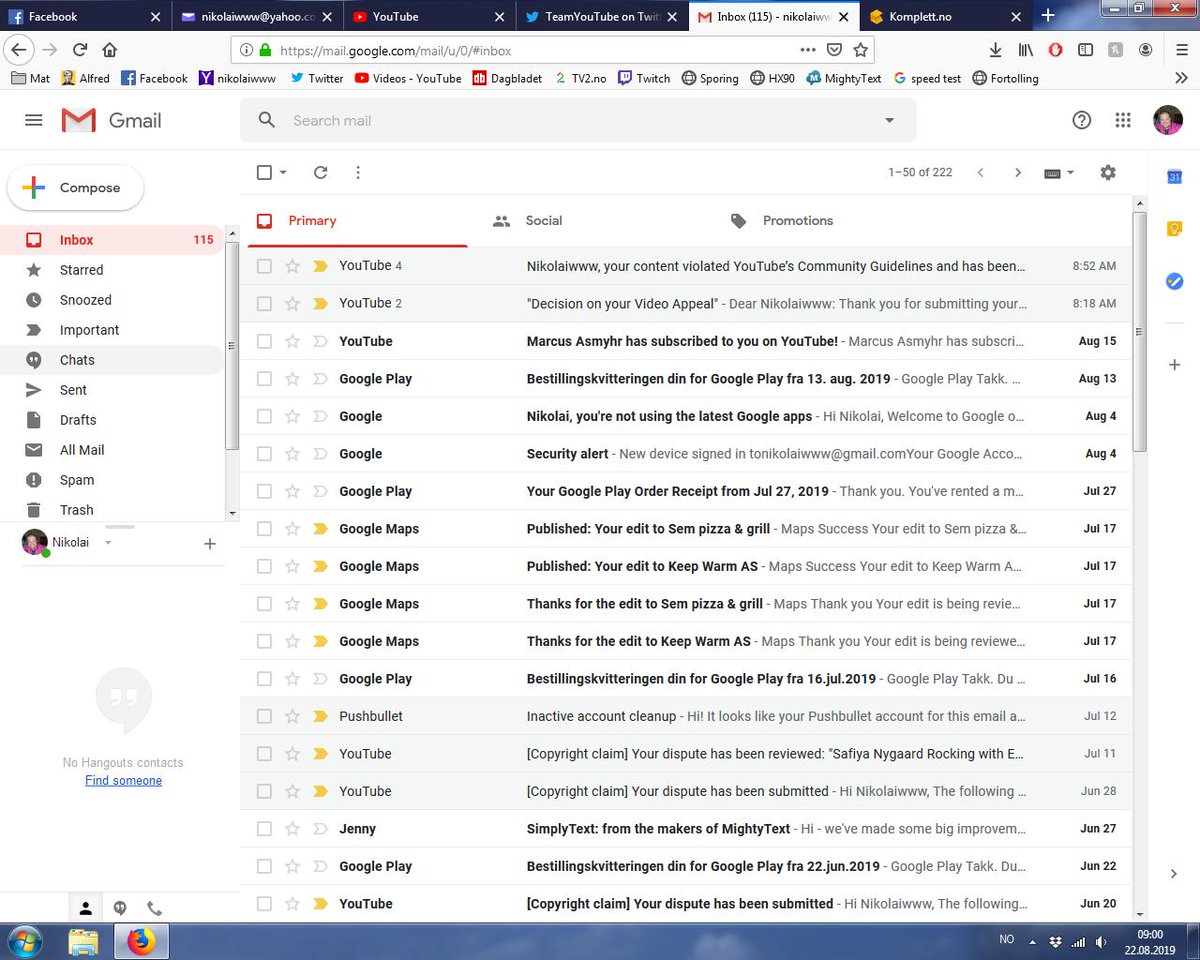1200x960 pixels.
Task: Show search options dropdown arrow
Action: tap(889, 120)
